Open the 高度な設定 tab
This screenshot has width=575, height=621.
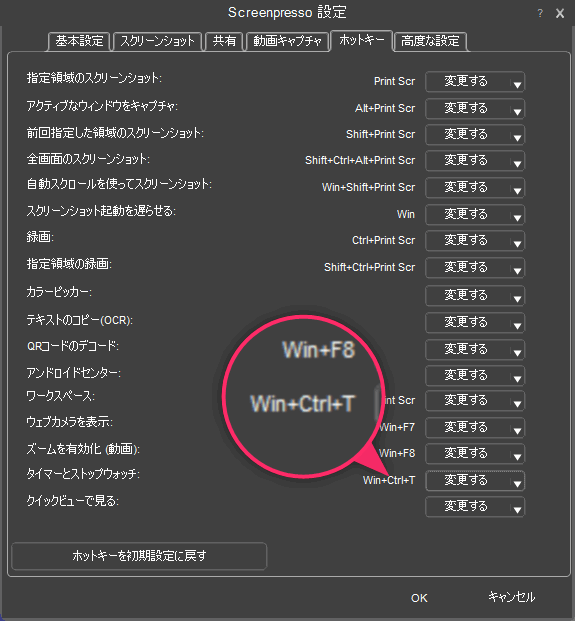[430, 41]
